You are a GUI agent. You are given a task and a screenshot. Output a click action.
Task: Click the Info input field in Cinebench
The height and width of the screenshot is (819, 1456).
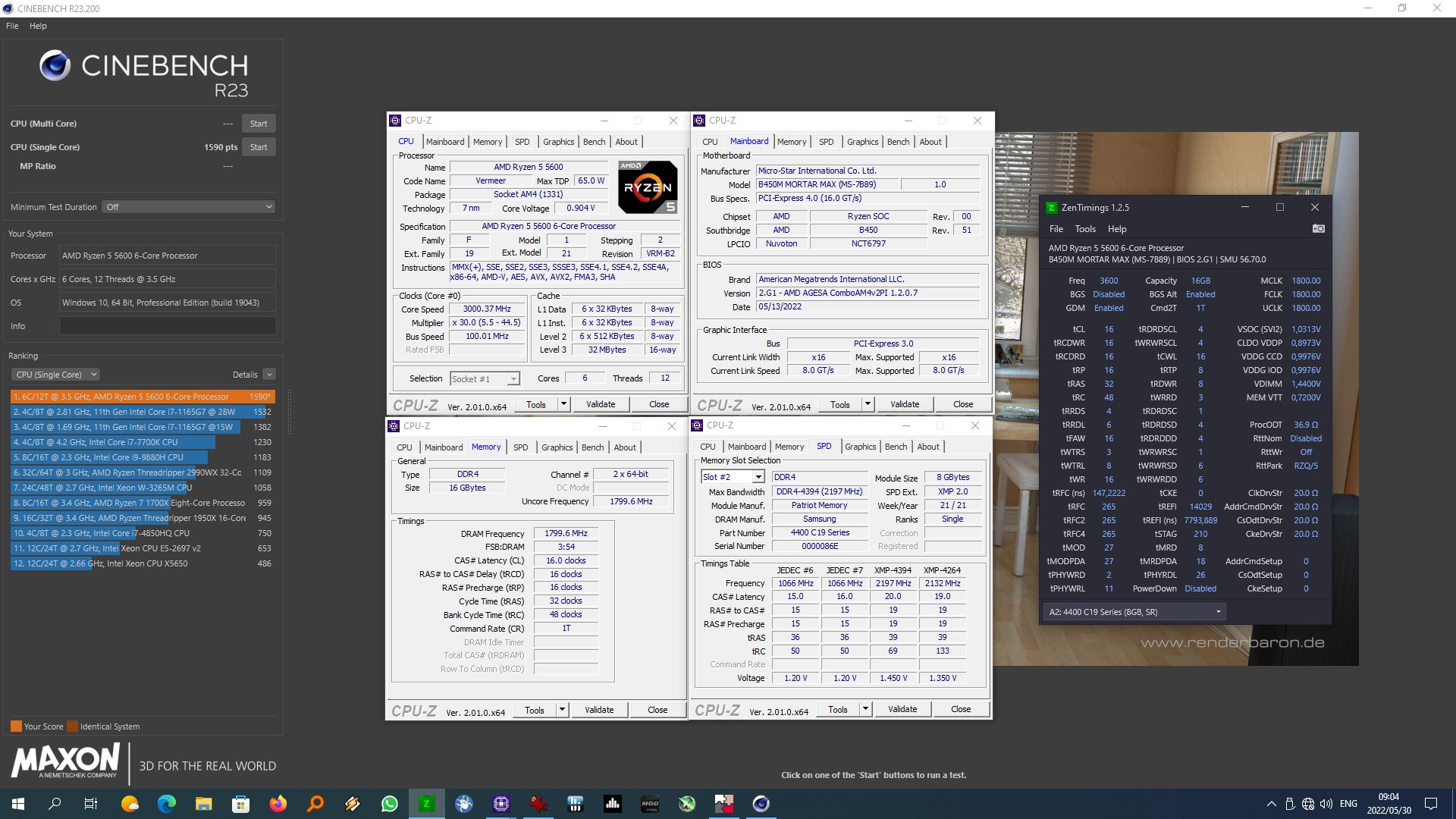tap(168, 326)
